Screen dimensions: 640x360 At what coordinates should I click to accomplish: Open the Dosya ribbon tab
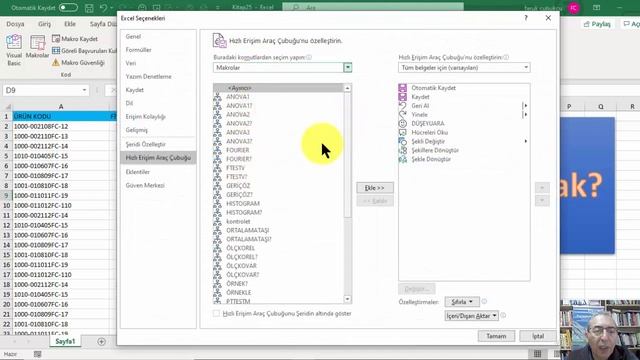click(16, 24)
